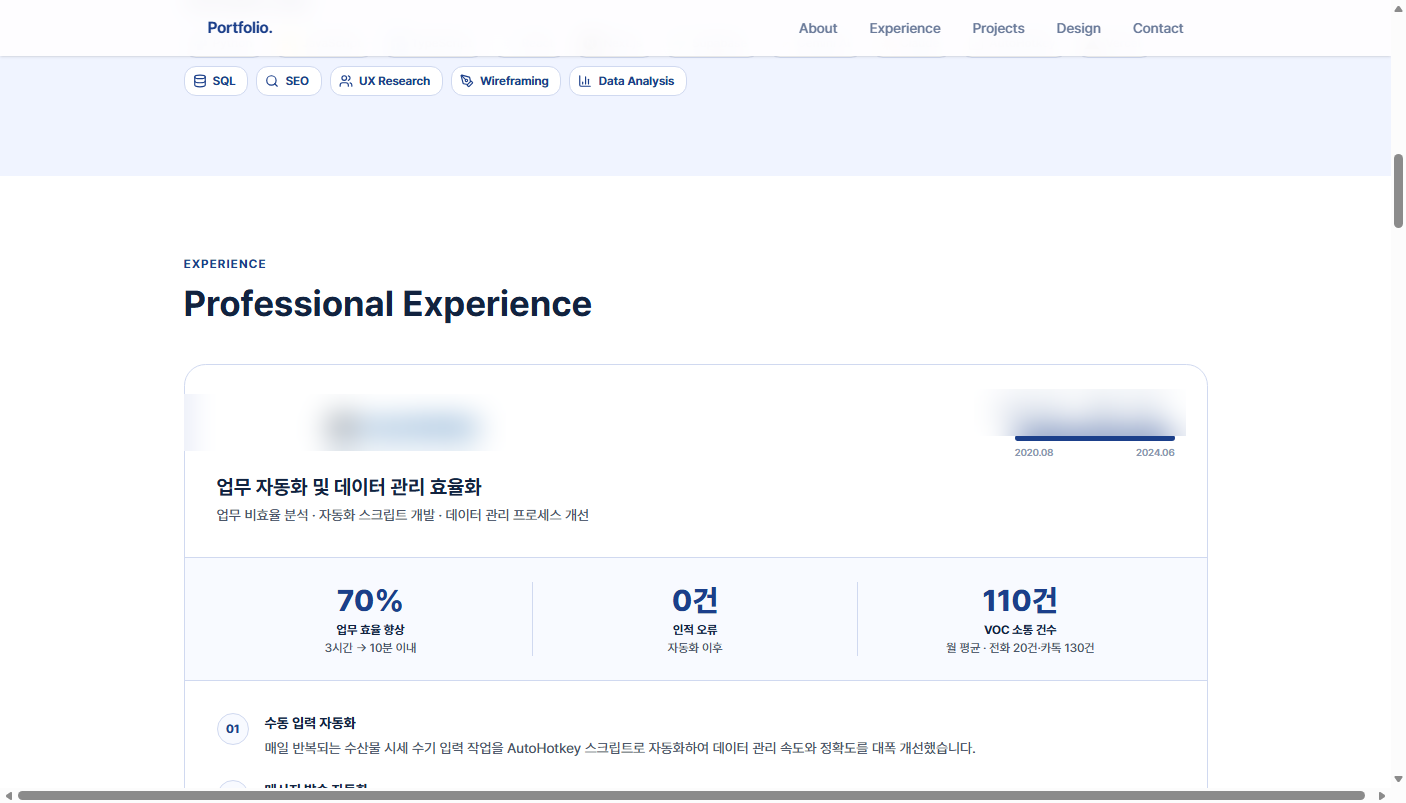1406x803 pixels.
Task: Click the small EXPERIENCE section label
Action: tap(225, 264)
